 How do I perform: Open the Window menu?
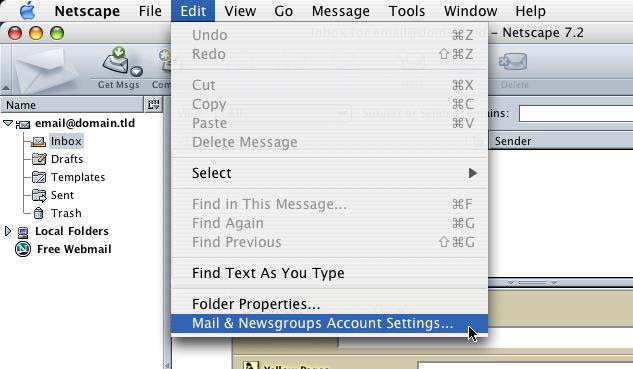click(x=470, y=11)
